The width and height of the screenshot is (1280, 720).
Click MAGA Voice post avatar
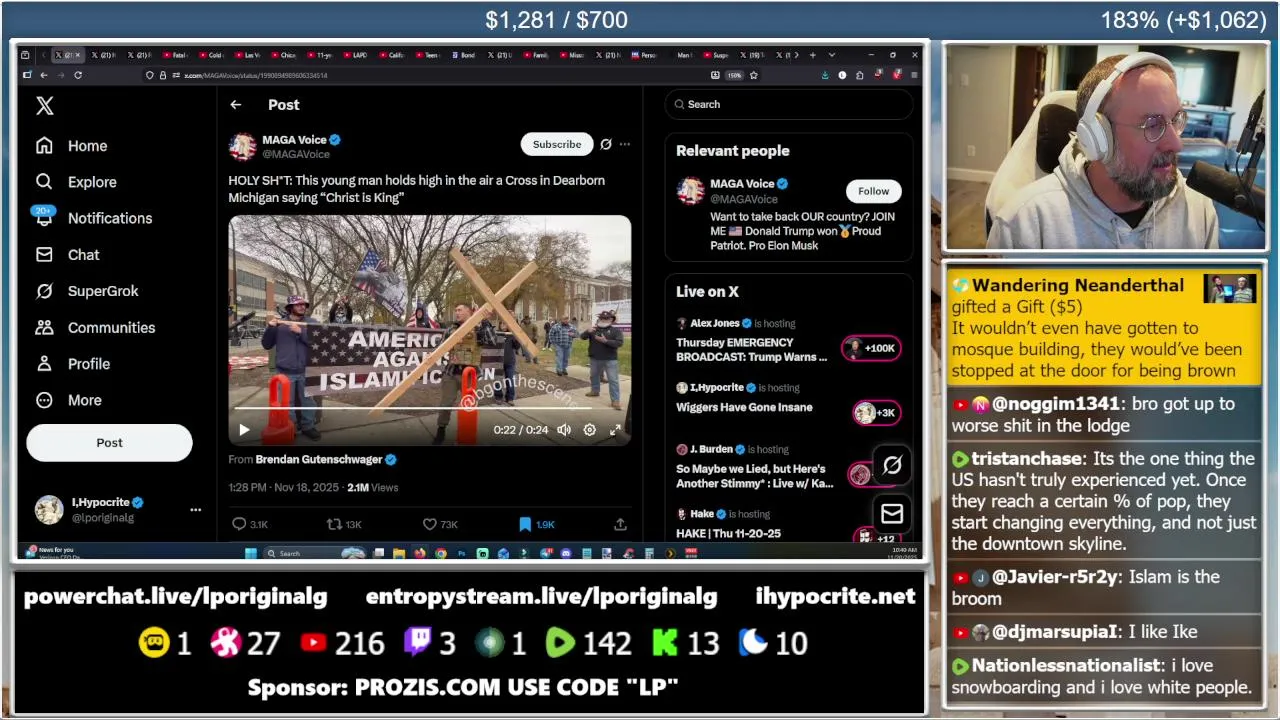click(242, 147)
